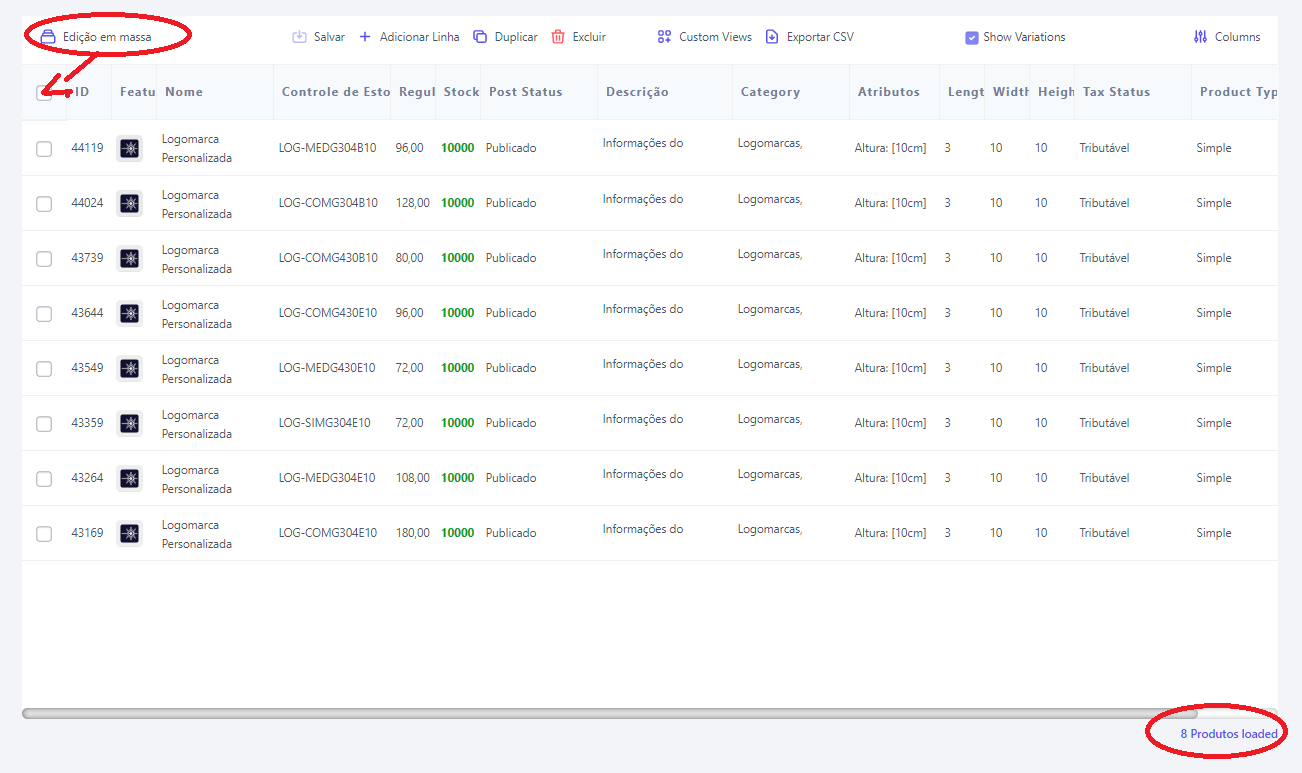Open the featured image of product 43644
Screen dimensions: 1302x773
[129, 314]
